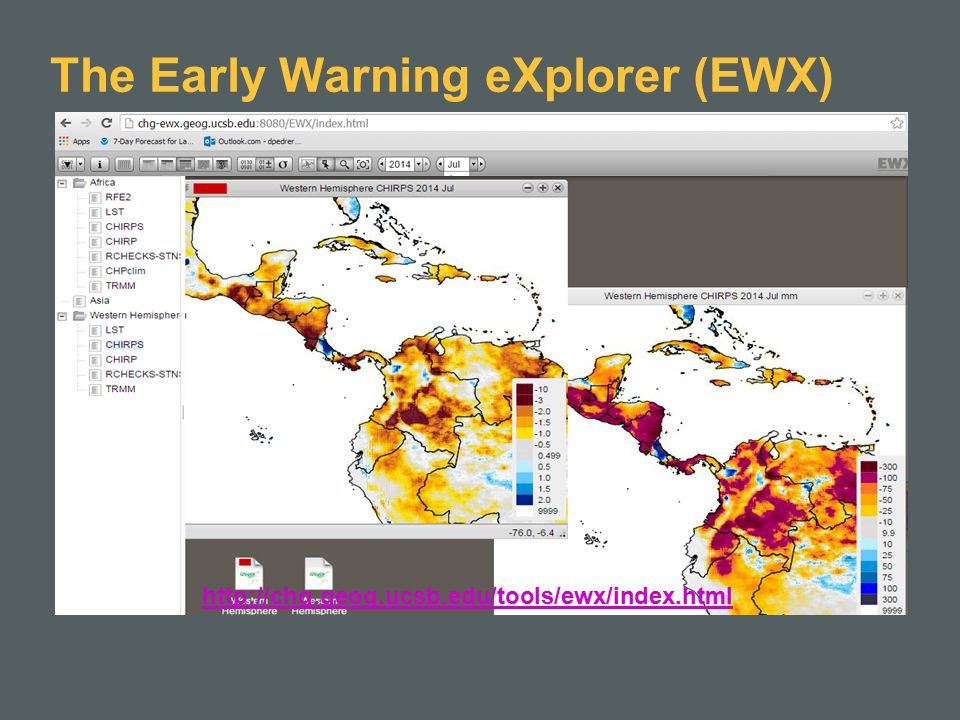This screenshot has width=960, height=720.
Task: Choose the anomaly (±) display icon
Action: tap(265, 164)
